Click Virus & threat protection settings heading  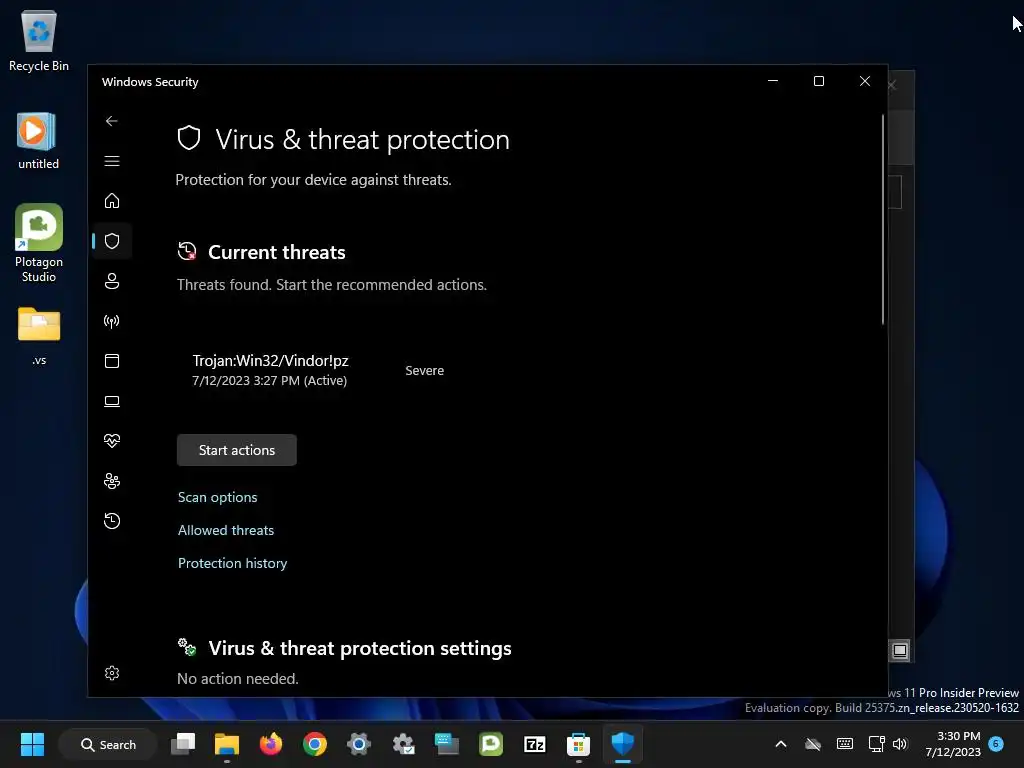tap(360, 648)
